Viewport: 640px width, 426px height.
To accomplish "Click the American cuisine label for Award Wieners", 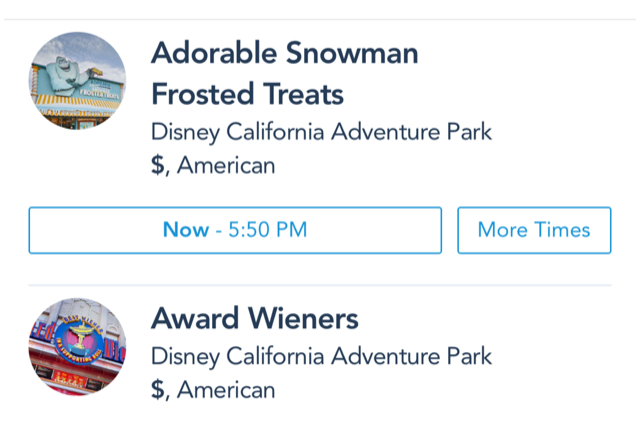I will tap(226, 390).
